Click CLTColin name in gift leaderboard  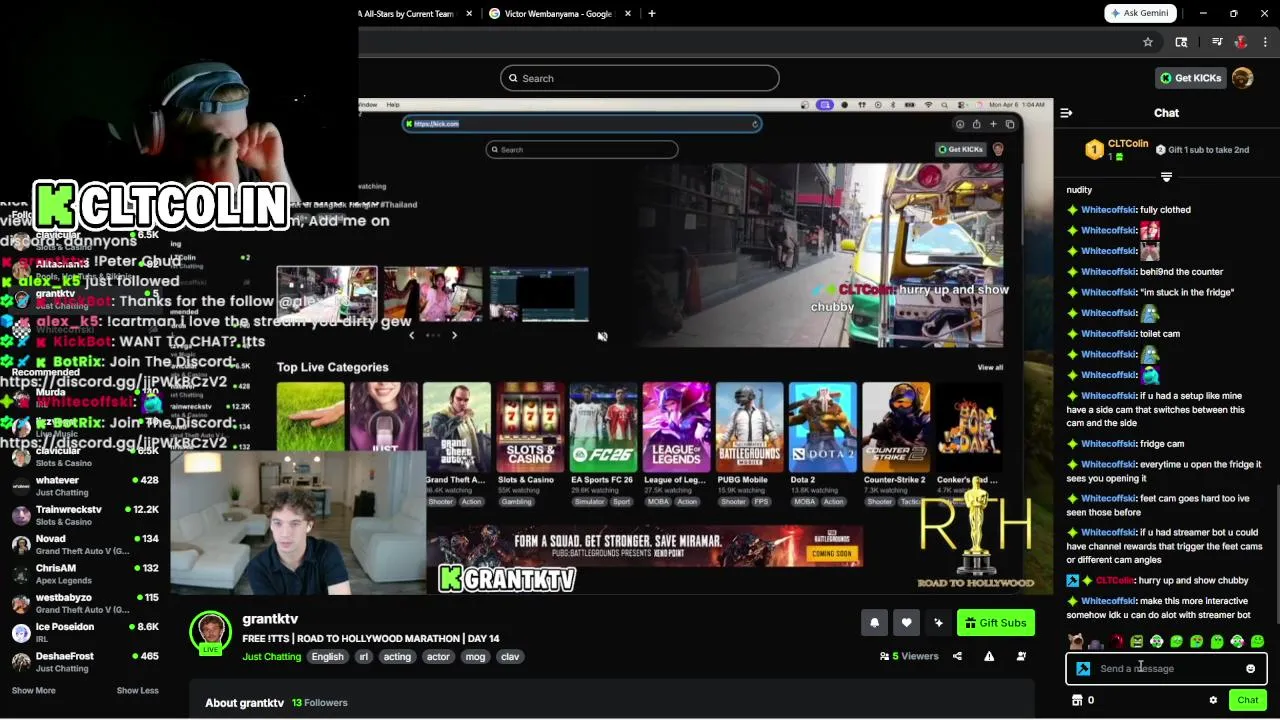[1127, 144]
